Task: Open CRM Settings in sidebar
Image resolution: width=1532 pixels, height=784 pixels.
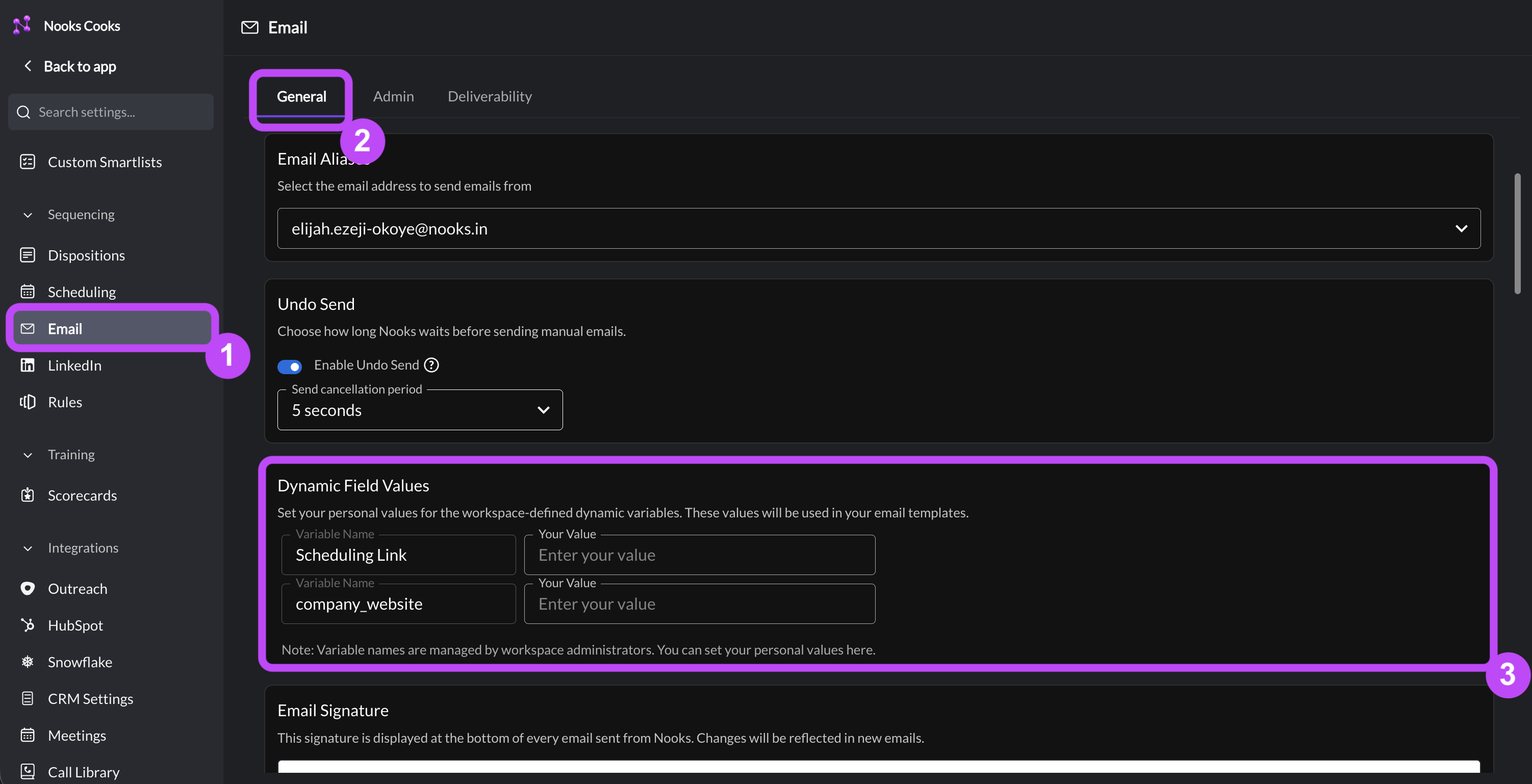Action: click(90, 698)
